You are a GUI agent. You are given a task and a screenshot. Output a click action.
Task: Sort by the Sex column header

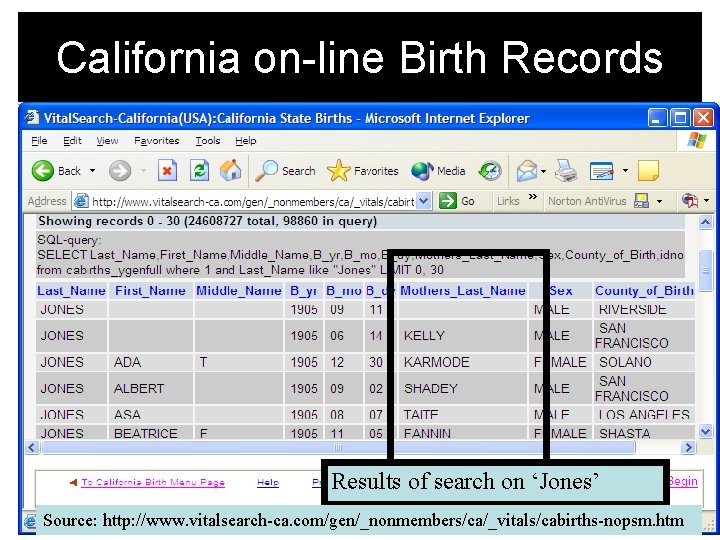pyautogui.click(x=561, y=291)
